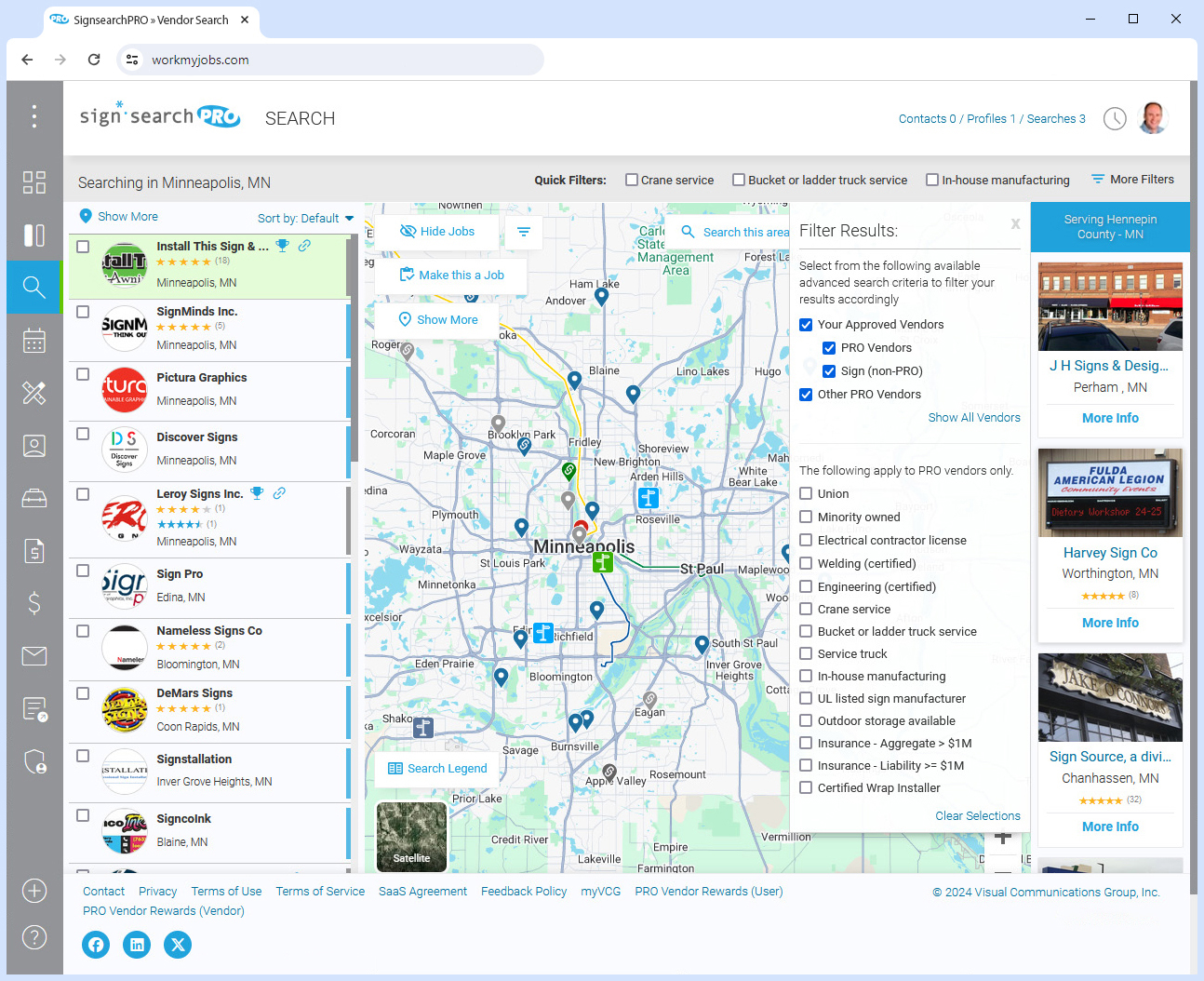Image resolution: width=1204 pixels, height=981 pixels.
Task: Open the toolbox icon in sidebar
Action: tap(34, 499)
